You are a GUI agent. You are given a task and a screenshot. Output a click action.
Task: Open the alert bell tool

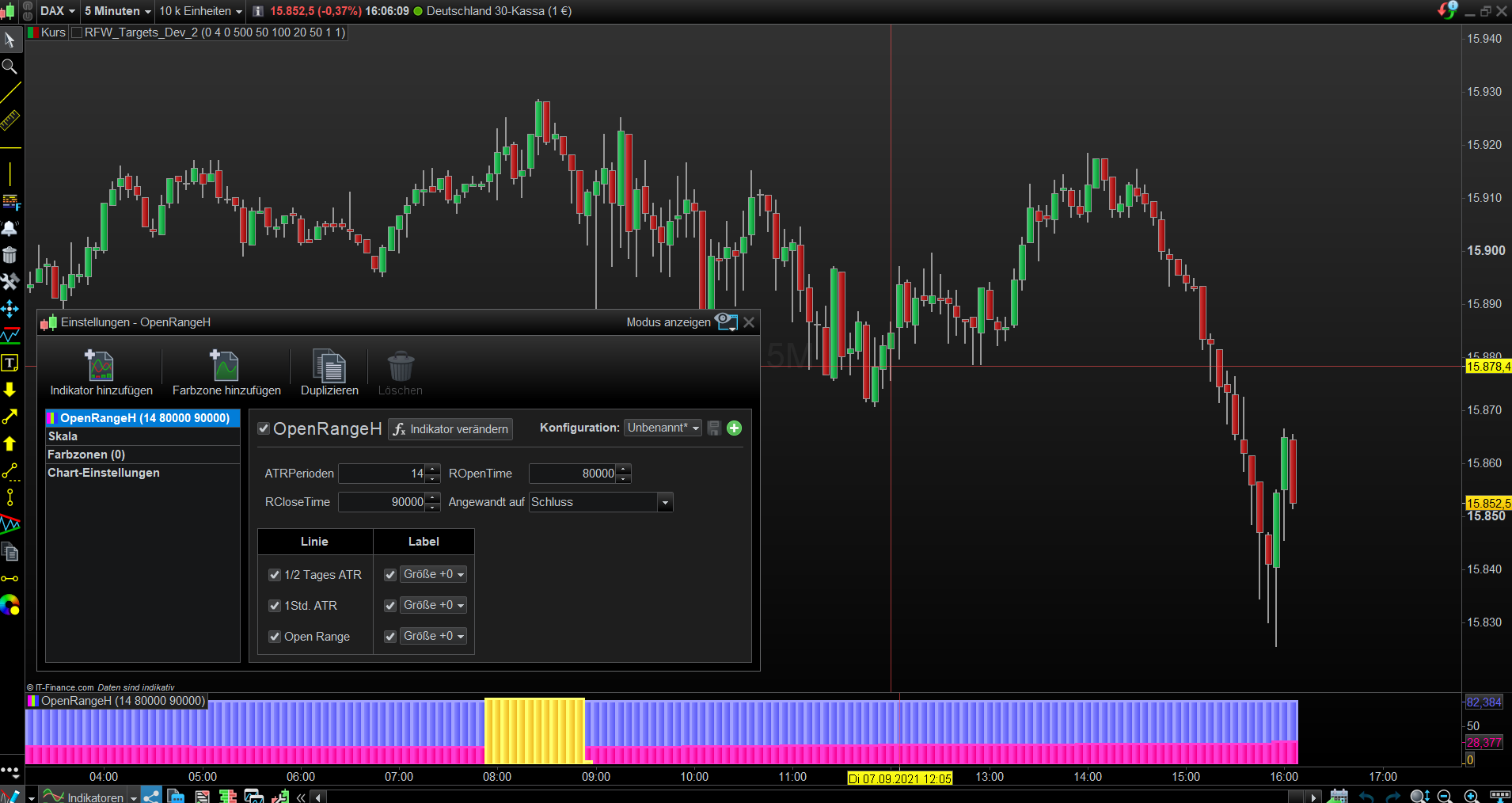coord(9,228)
